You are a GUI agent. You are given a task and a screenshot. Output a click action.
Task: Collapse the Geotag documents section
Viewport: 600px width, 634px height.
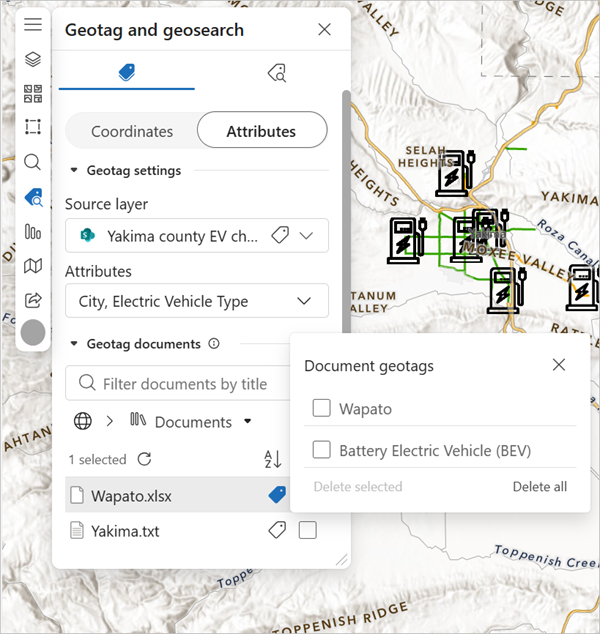click(74, 344)
